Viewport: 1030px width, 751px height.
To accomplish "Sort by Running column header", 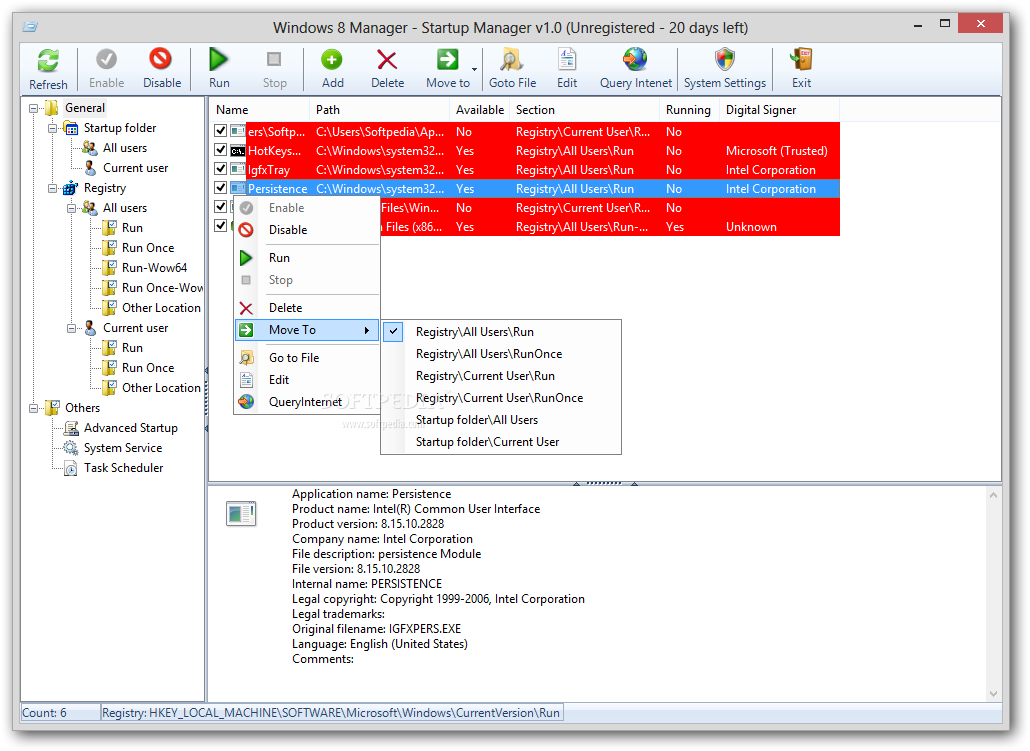I will tap(689, 110).
